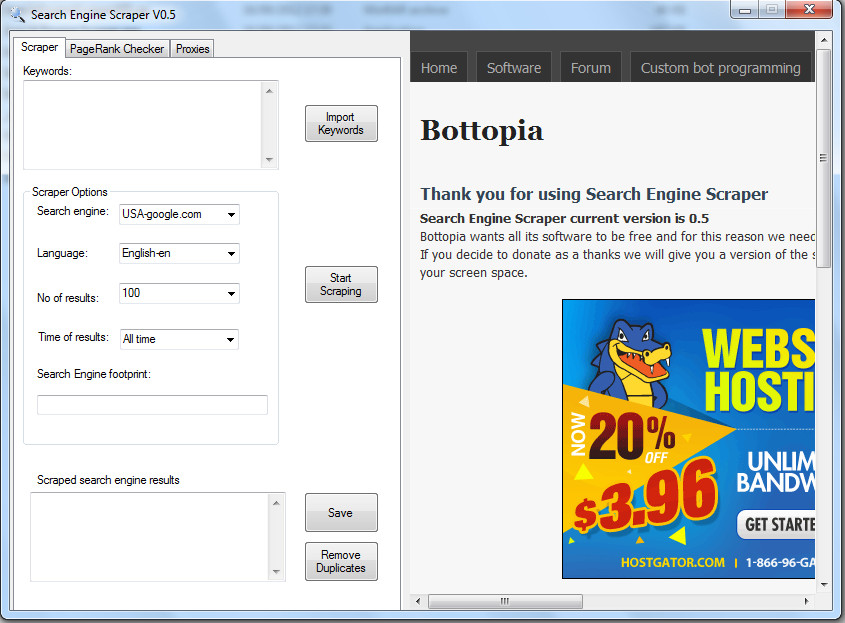Click the Bottopia site heading
Viewport: 845px width, 623px height.
click(x=482, y=130)
